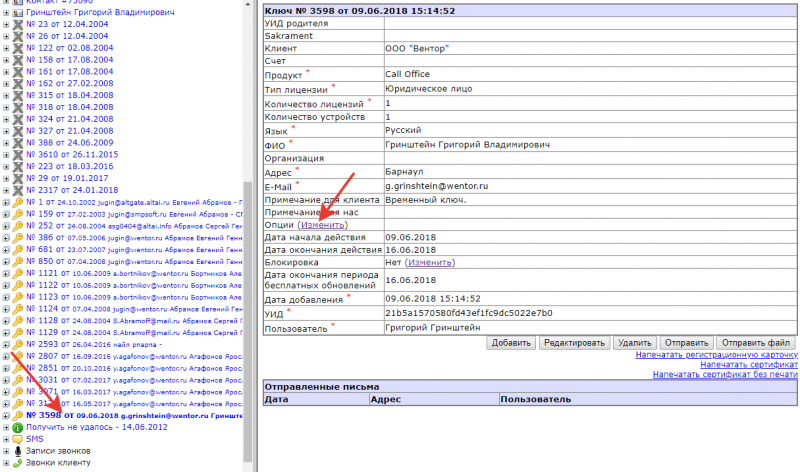Click the crossed icon next to № 122 от 02.08.2004
Viewport: 800px width, 472px height.
(x=18, y=48)
